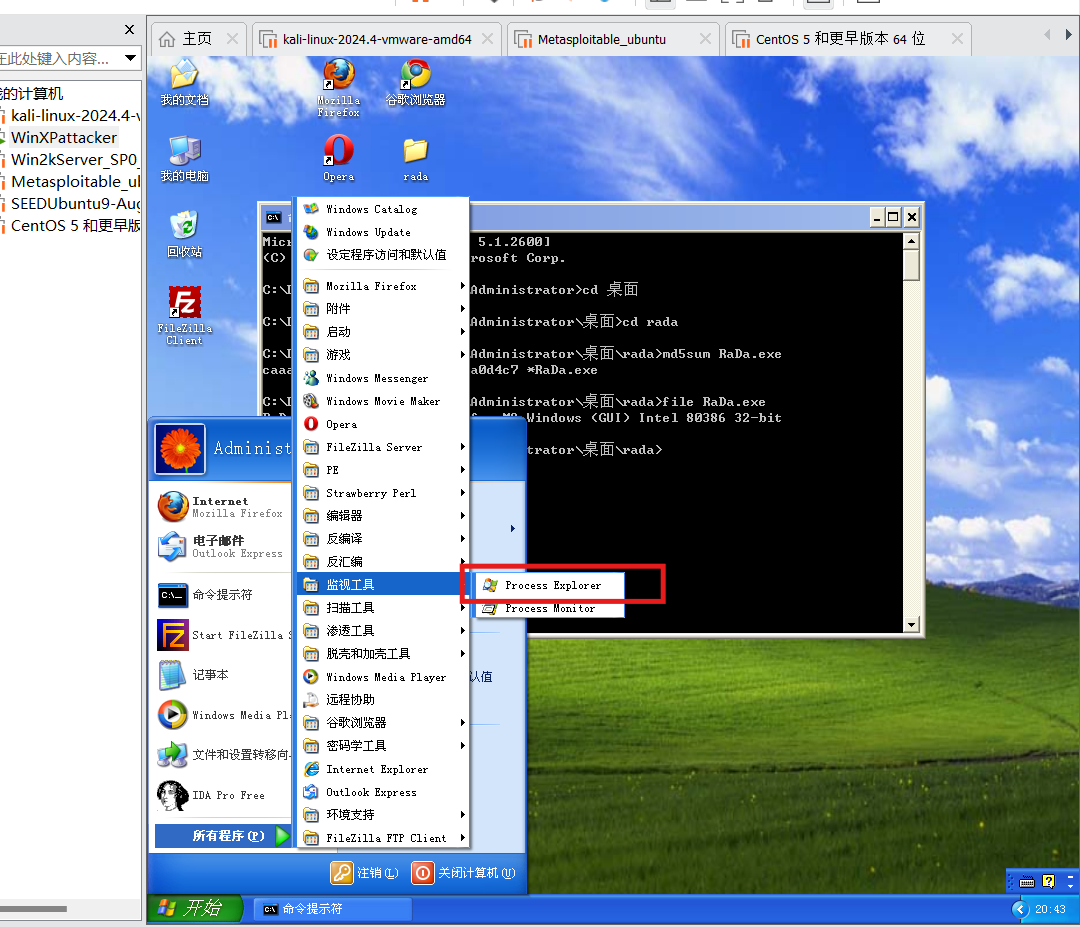Open 电子邮件 Outlook Express in Start menu

(223, 547)
